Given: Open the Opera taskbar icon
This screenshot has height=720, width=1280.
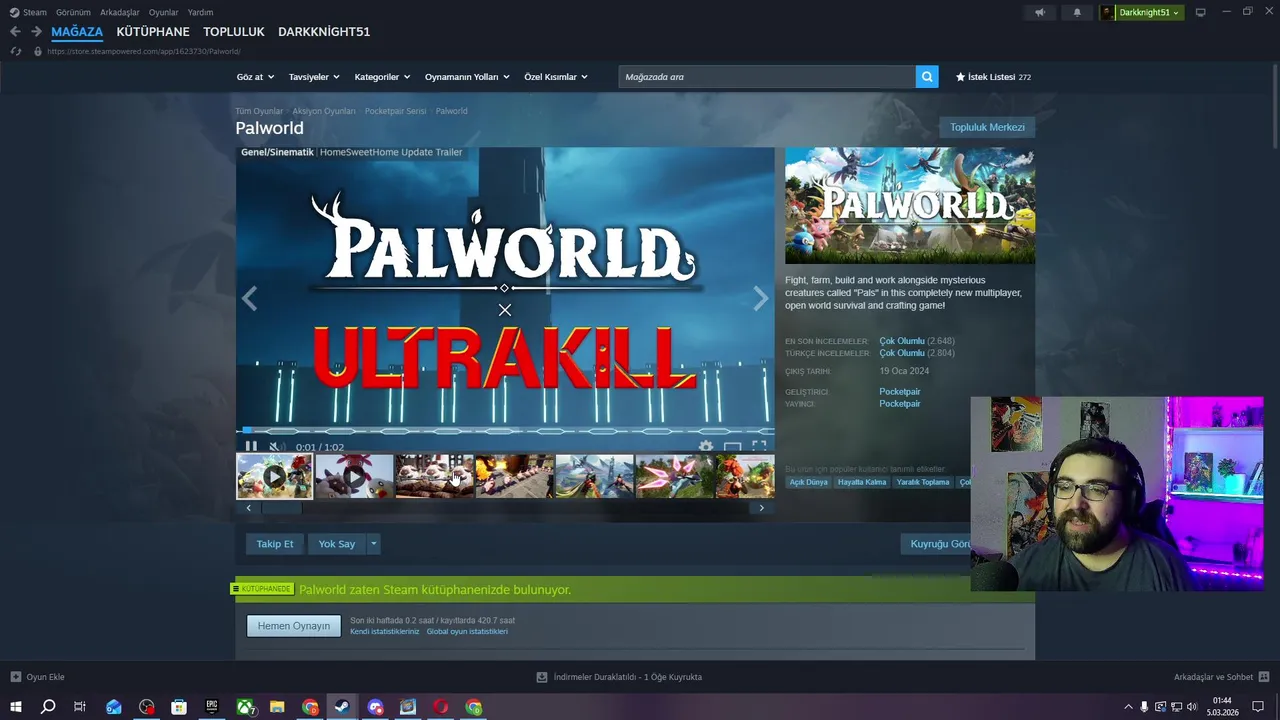Looking at the screenshot, I should coord(441,707).
